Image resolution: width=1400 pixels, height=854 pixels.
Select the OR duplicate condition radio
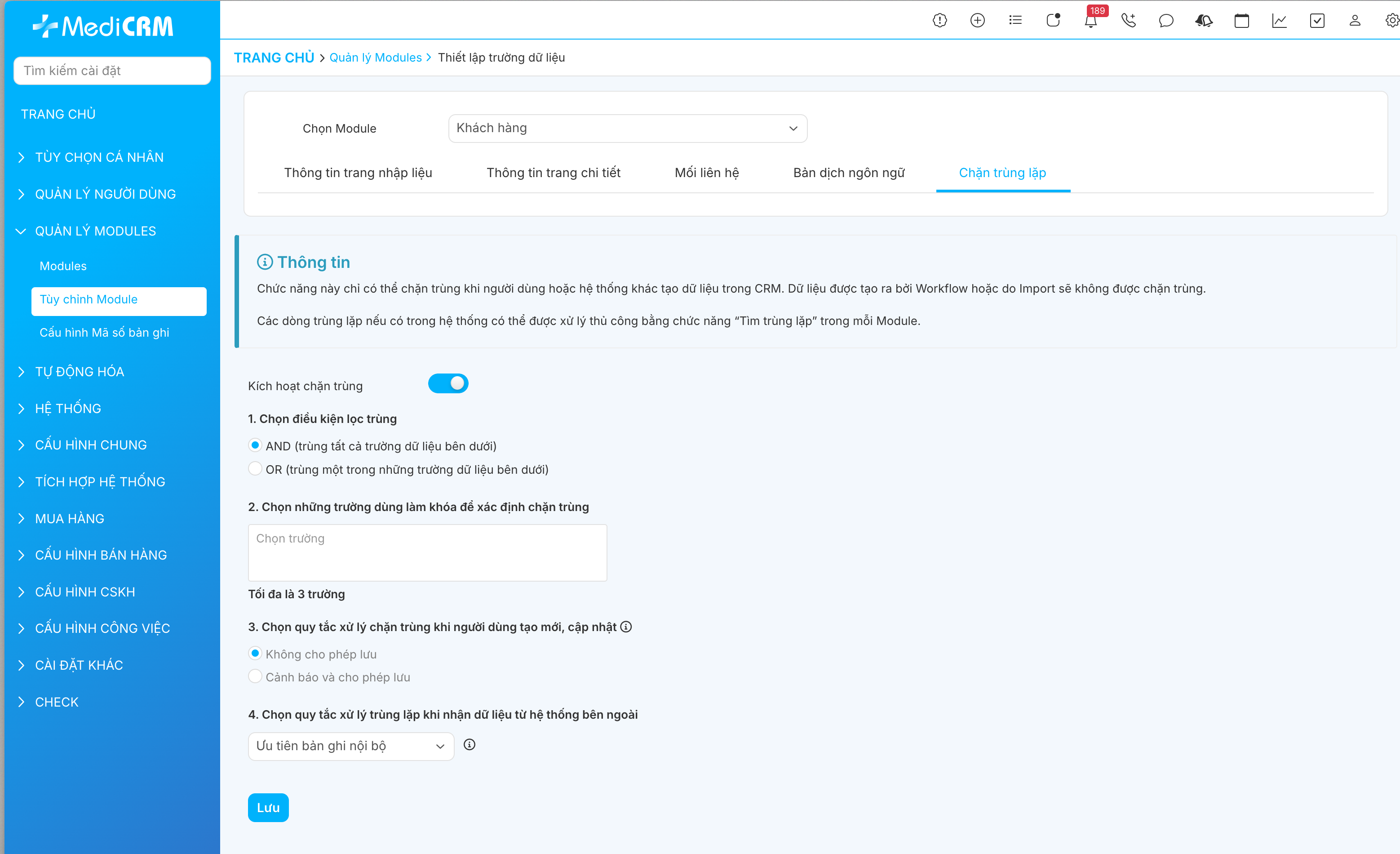(x=255, y=469)
